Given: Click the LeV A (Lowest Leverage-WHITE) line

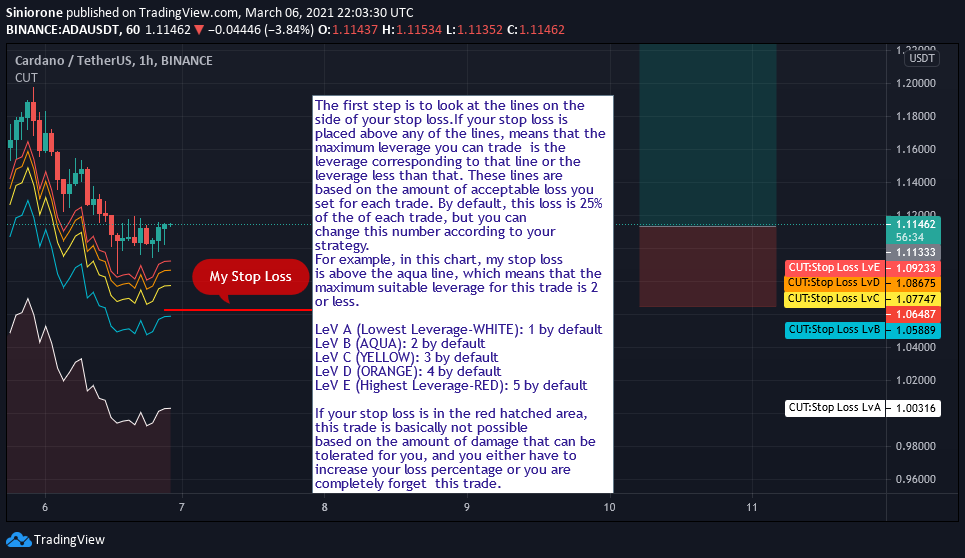Looking at the screenshot, I should pyautogui.click(x=458, y=330).
